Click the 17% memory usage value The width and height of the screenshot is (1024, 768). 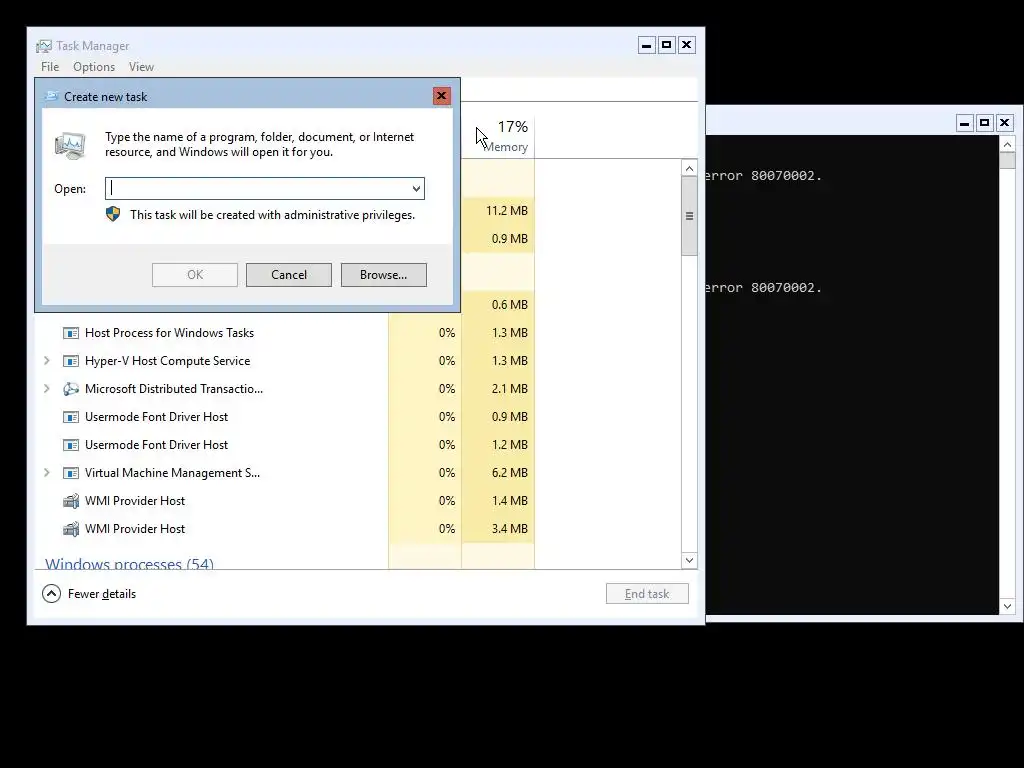click(513, 126)
